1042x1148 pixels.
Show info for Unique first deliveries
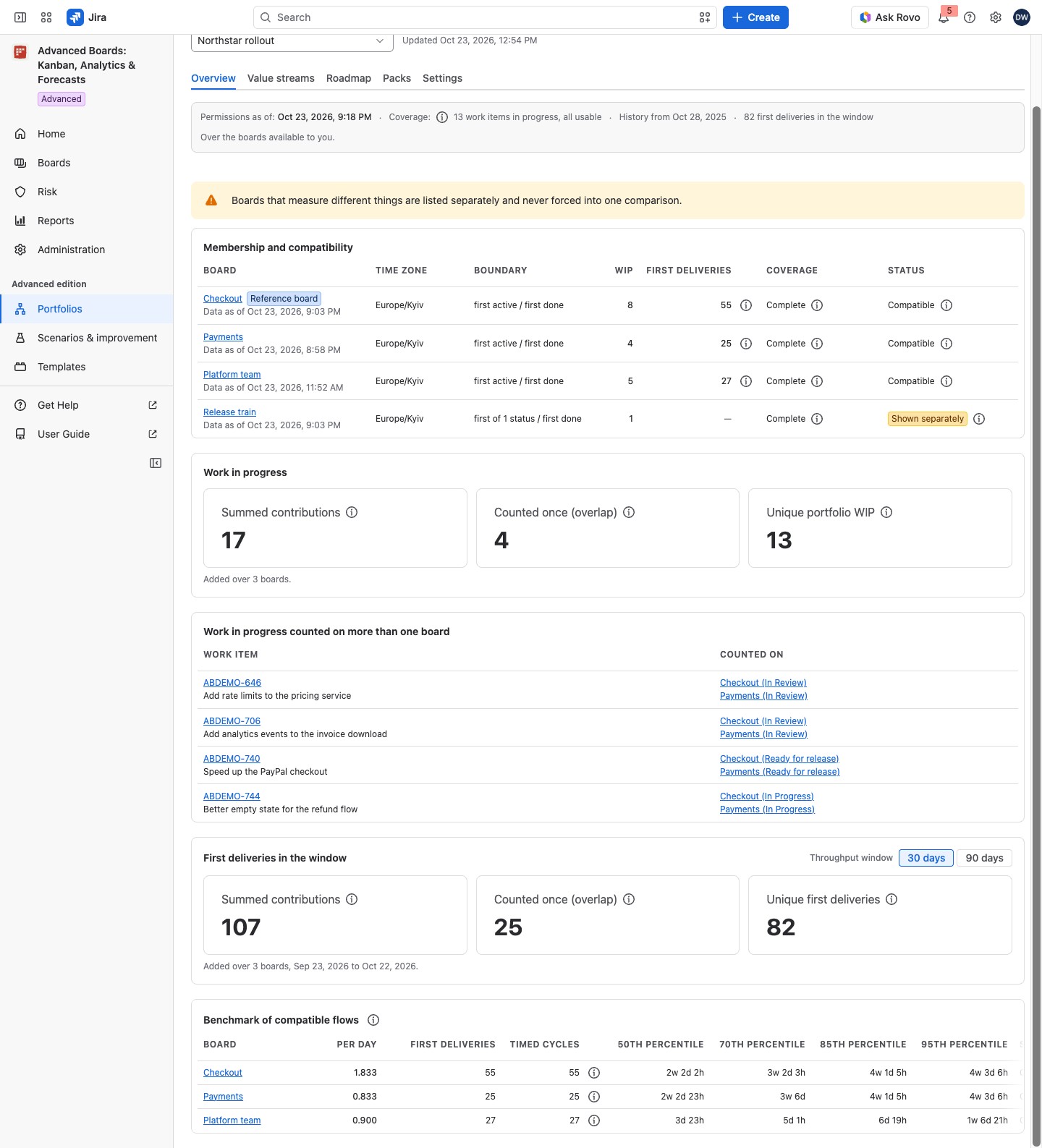(891, 899)
